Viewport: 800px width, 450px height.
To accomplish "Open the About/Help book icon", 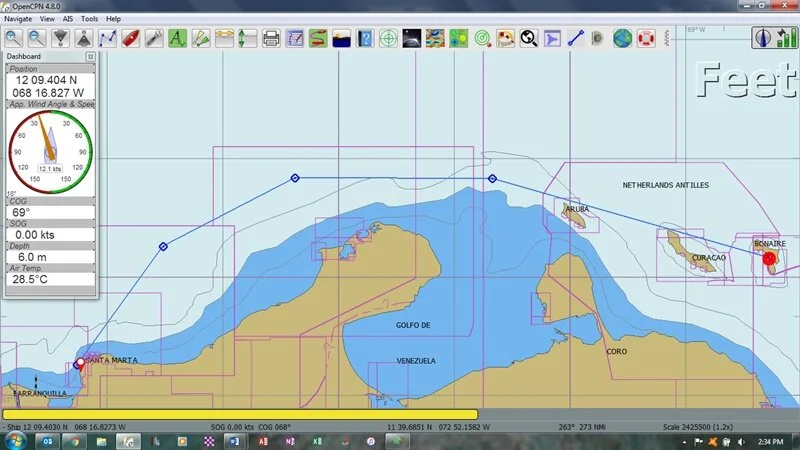I will [365, 38].
